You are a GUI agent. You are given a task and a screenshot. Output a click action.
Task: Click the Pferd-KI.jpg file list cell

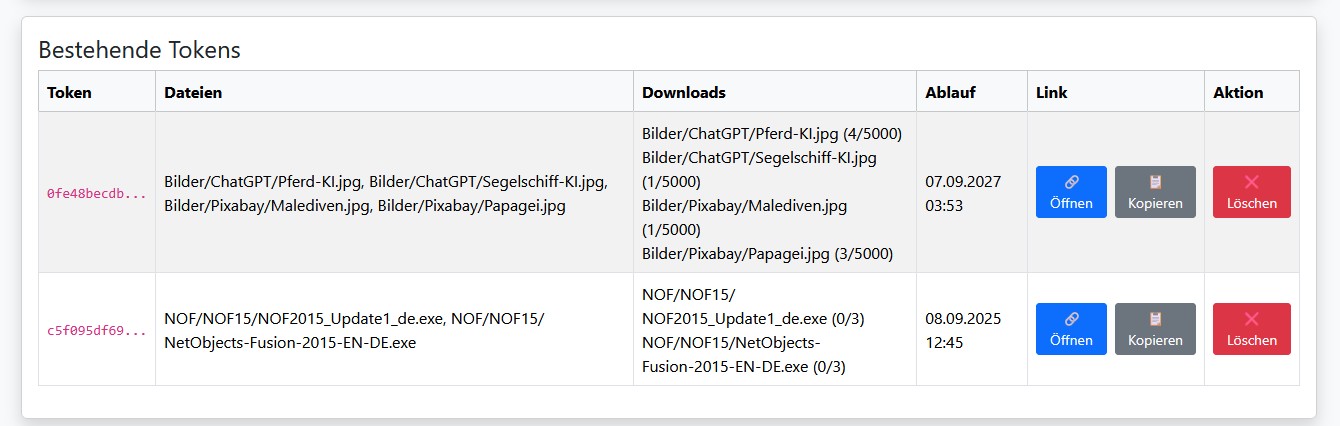coord(386,192)
